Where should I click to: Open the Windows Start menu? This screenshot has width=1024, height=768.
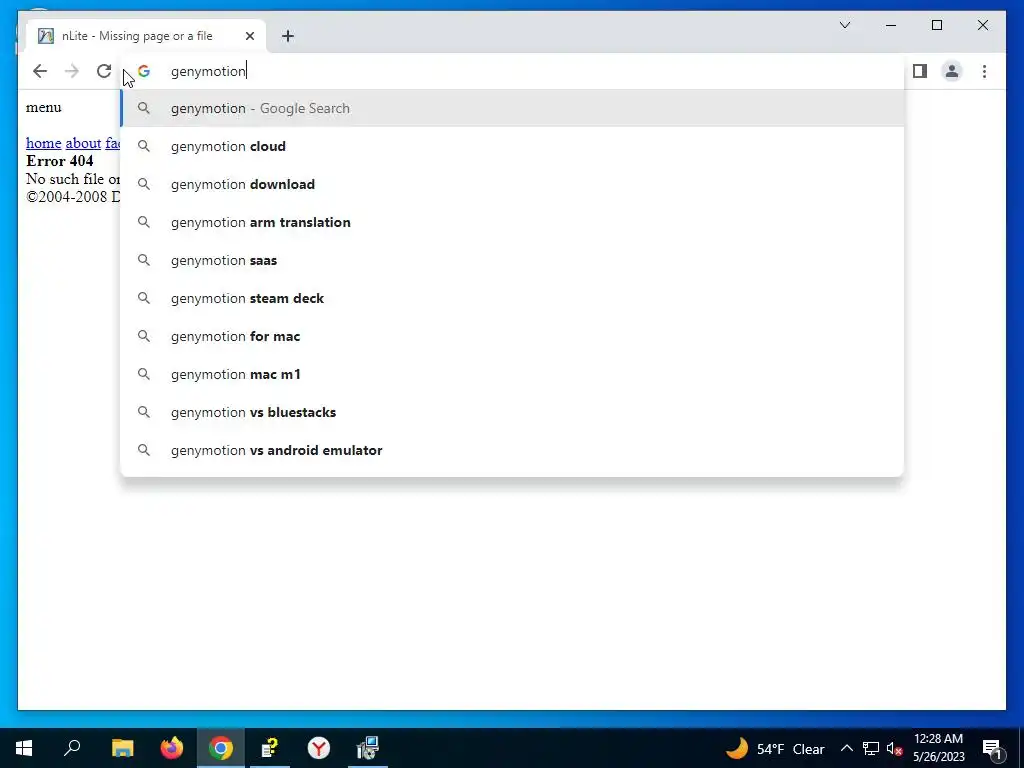click(24, 748)
